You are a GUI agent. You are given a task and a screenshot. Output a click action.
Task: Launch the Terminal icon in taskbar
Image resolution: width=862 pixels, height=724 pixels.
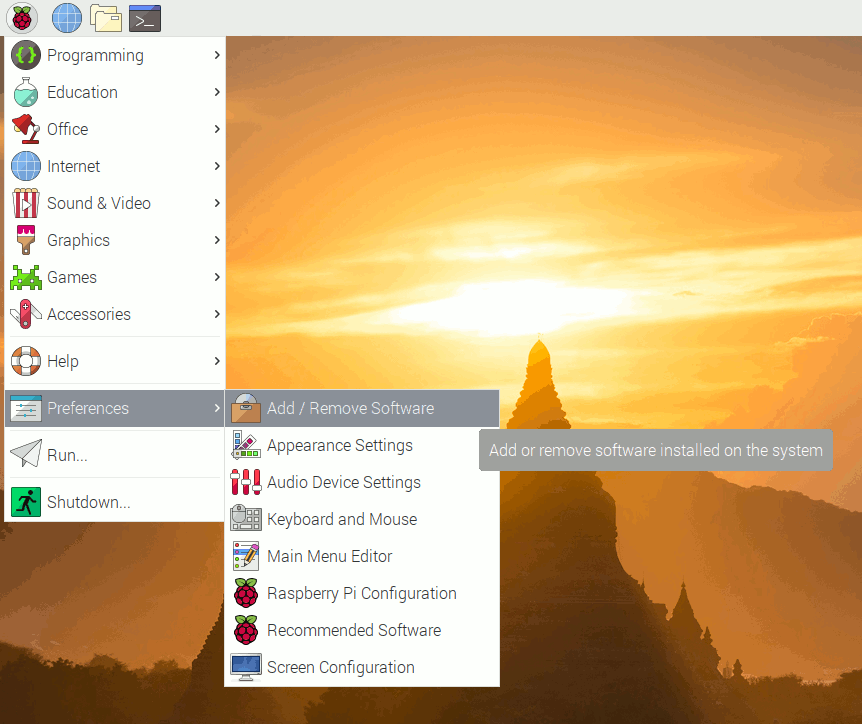point(145,19)
